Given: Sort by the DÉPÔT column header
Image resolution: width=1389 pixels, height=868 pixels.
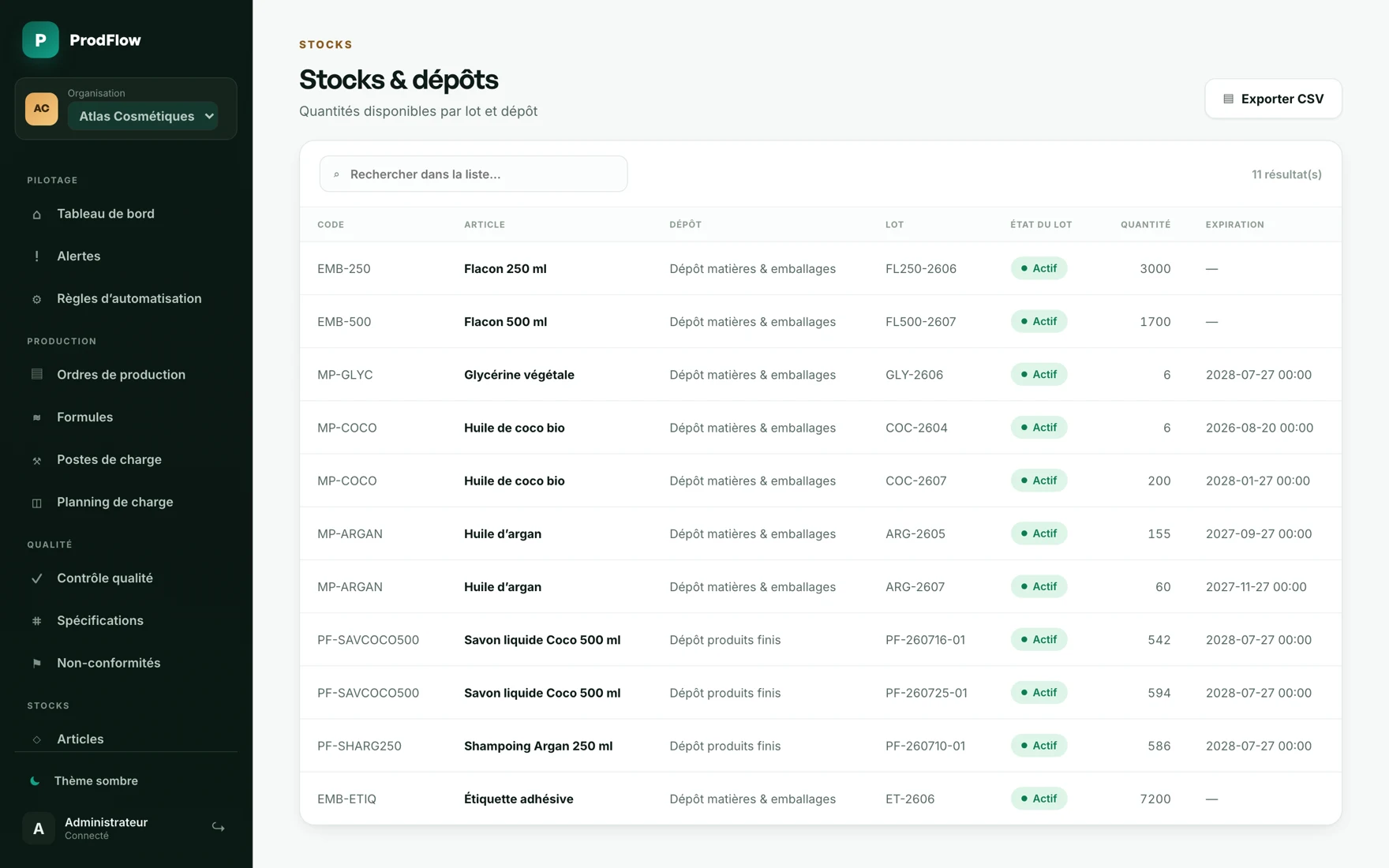Looking at the screenshot, I should pos(685,225).
